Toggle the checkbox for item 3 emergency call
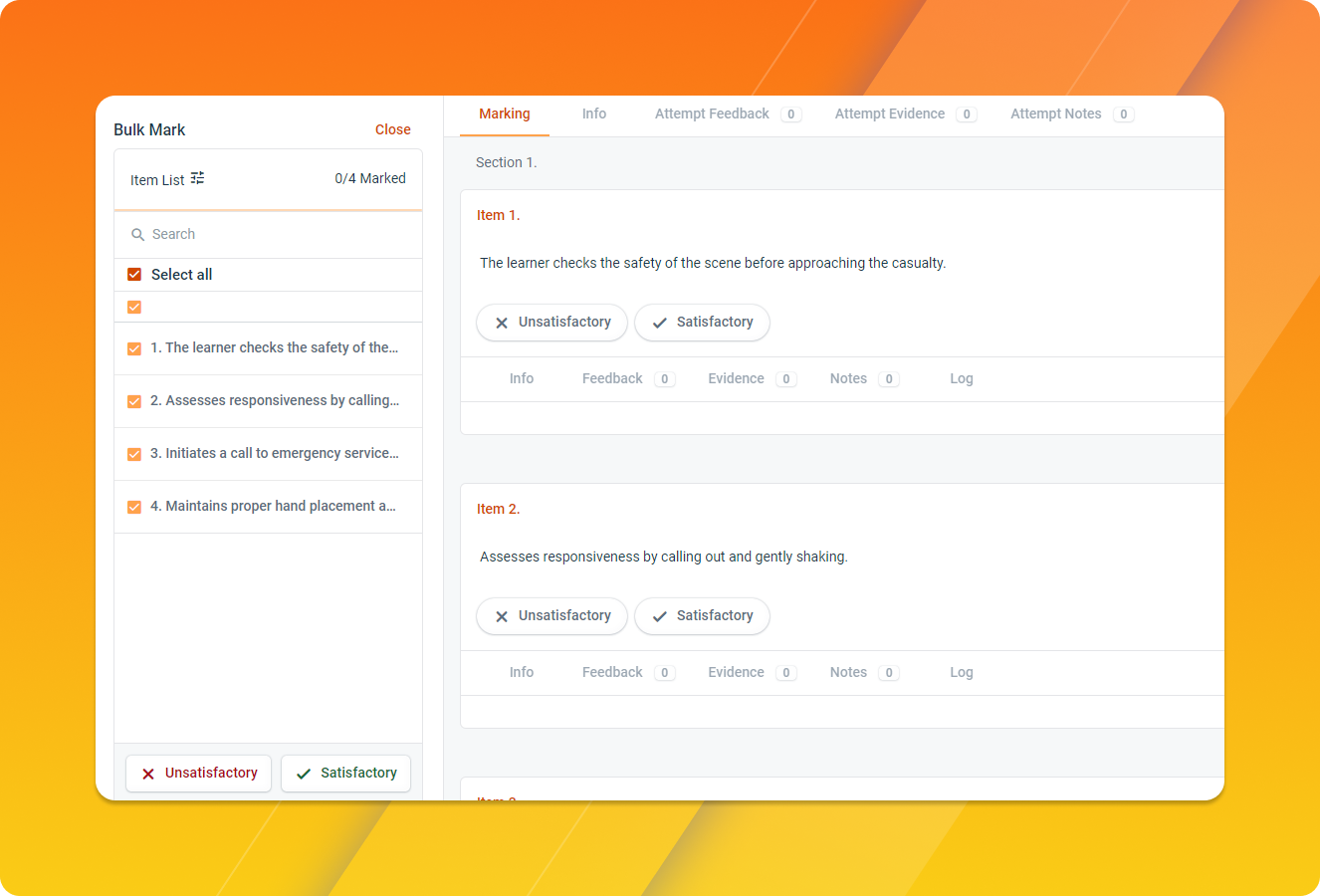The image size is (1320, 896). (x=134, y=454)
